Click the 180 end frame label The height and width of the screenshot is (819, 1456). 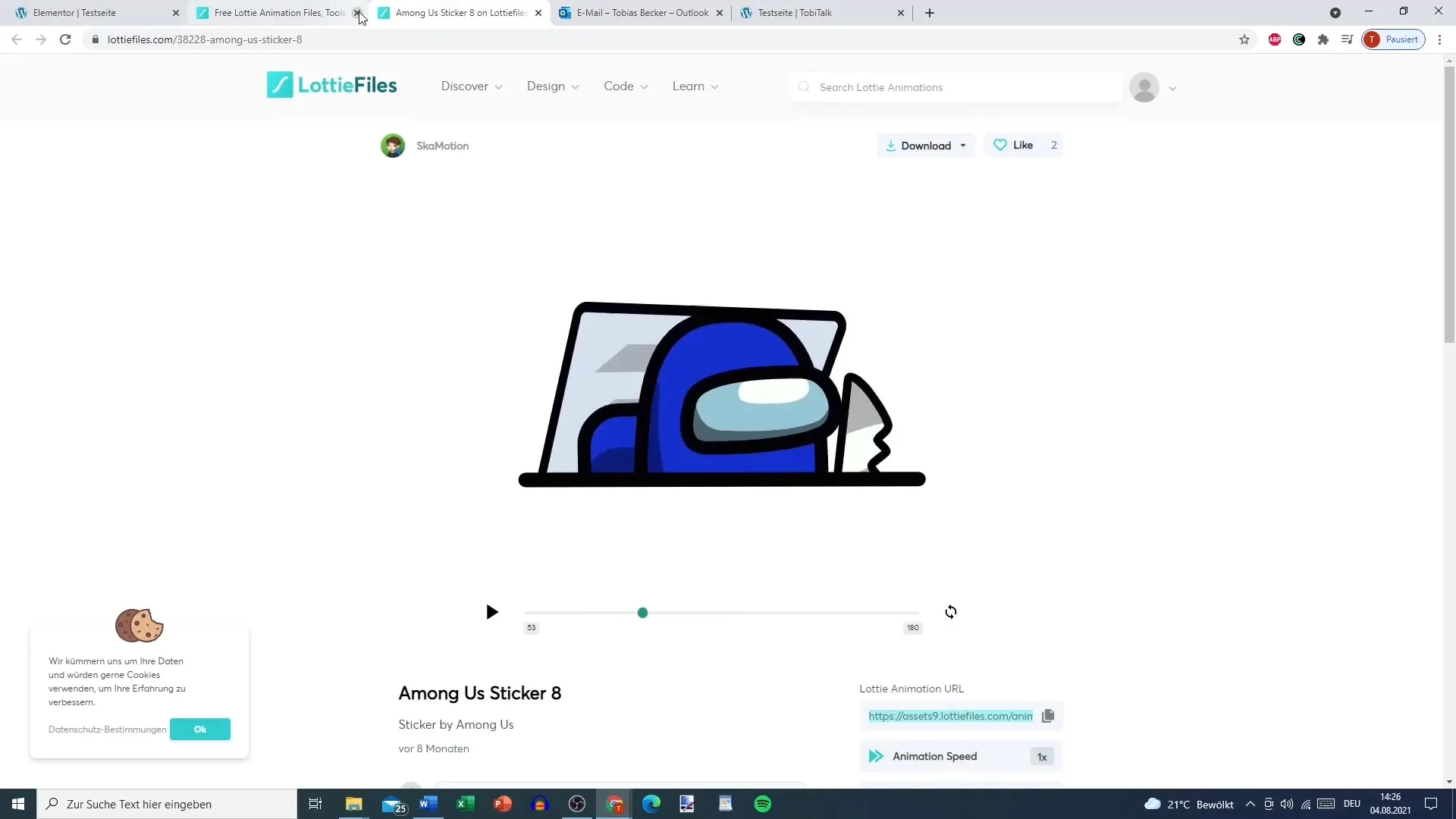point(913,628)
